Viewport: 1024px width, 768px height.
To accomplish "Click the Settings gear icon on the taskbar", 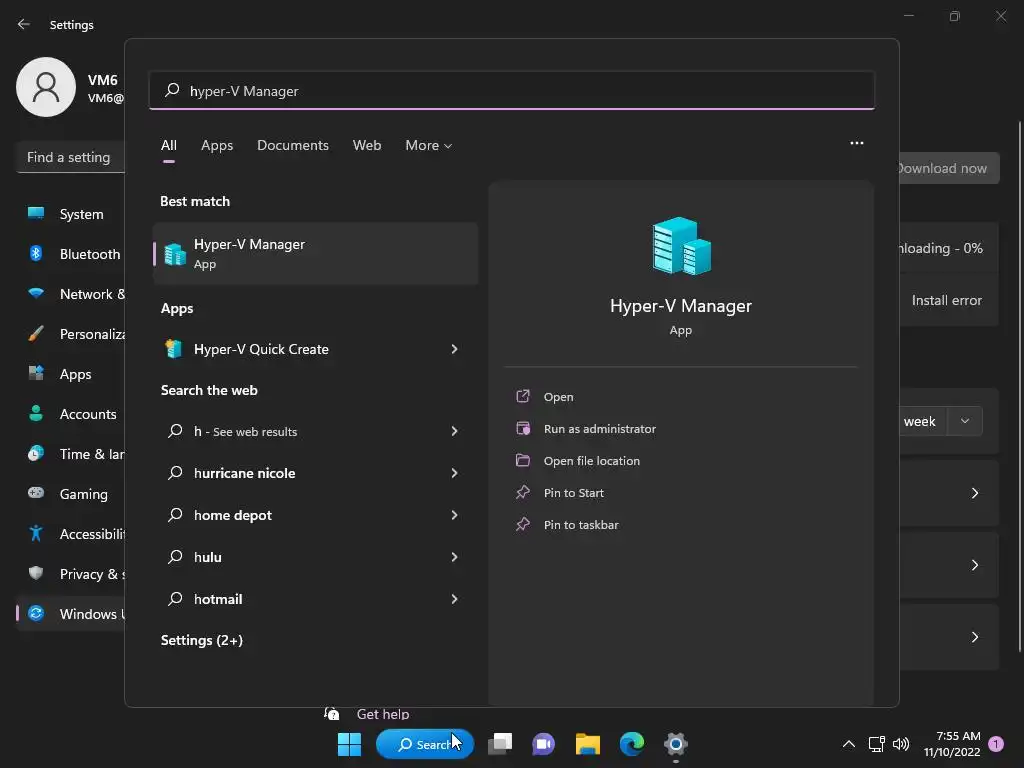I will (x=676, y=744).
